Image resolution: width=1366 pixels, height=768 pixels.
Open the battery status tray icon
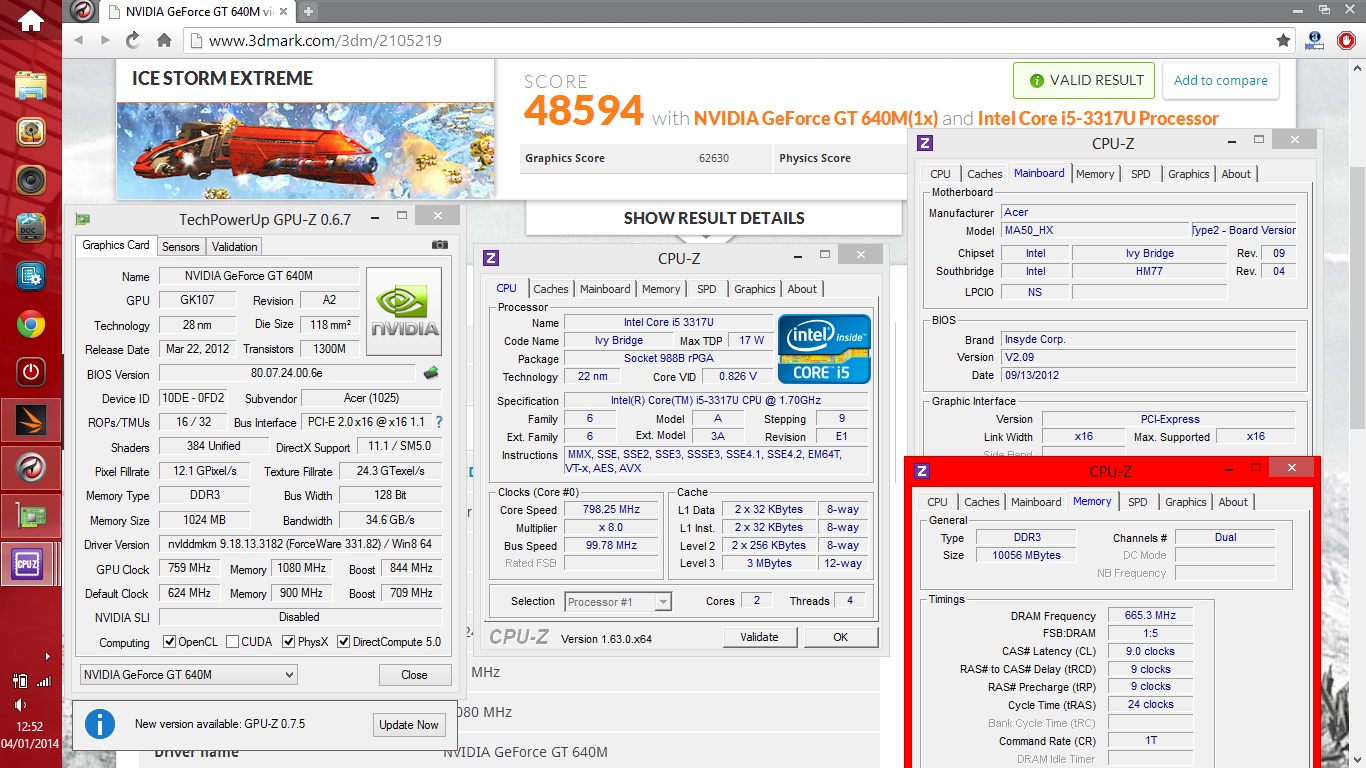(20, 681)
